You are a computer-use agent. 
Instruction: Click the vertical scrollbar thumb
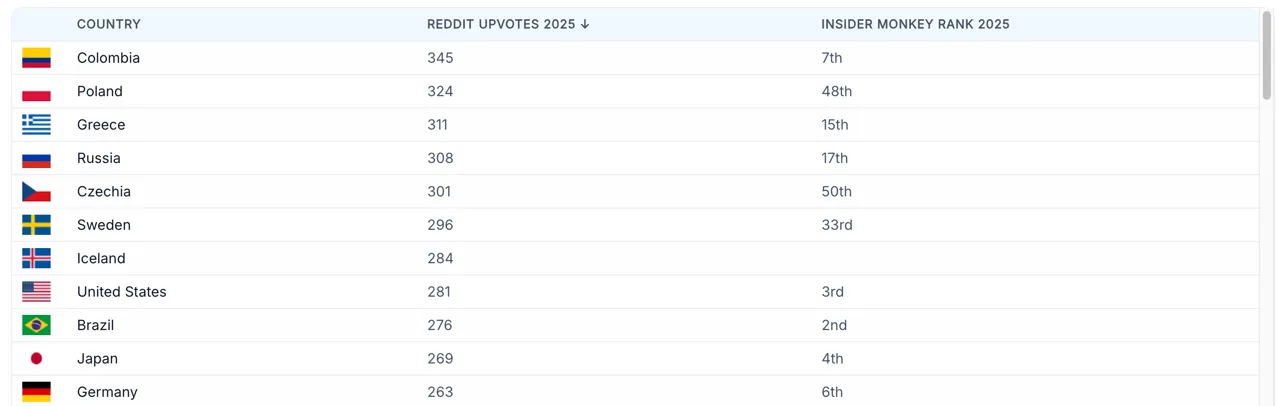(x=1267, y=55)
